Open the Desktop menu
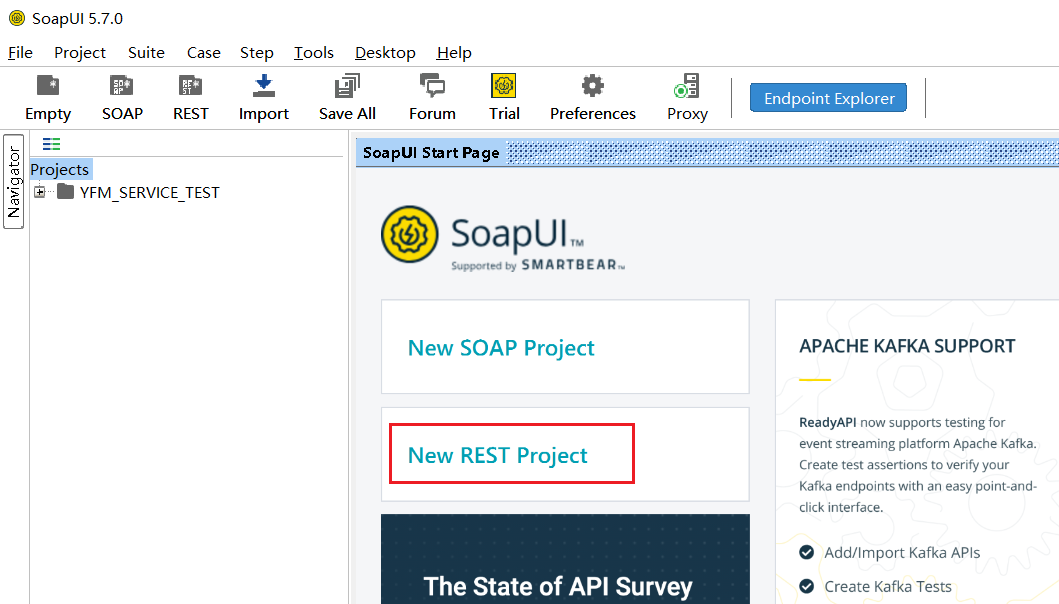Image resolution: width=1059 pixels, height=604 pixels. point(385,52)
